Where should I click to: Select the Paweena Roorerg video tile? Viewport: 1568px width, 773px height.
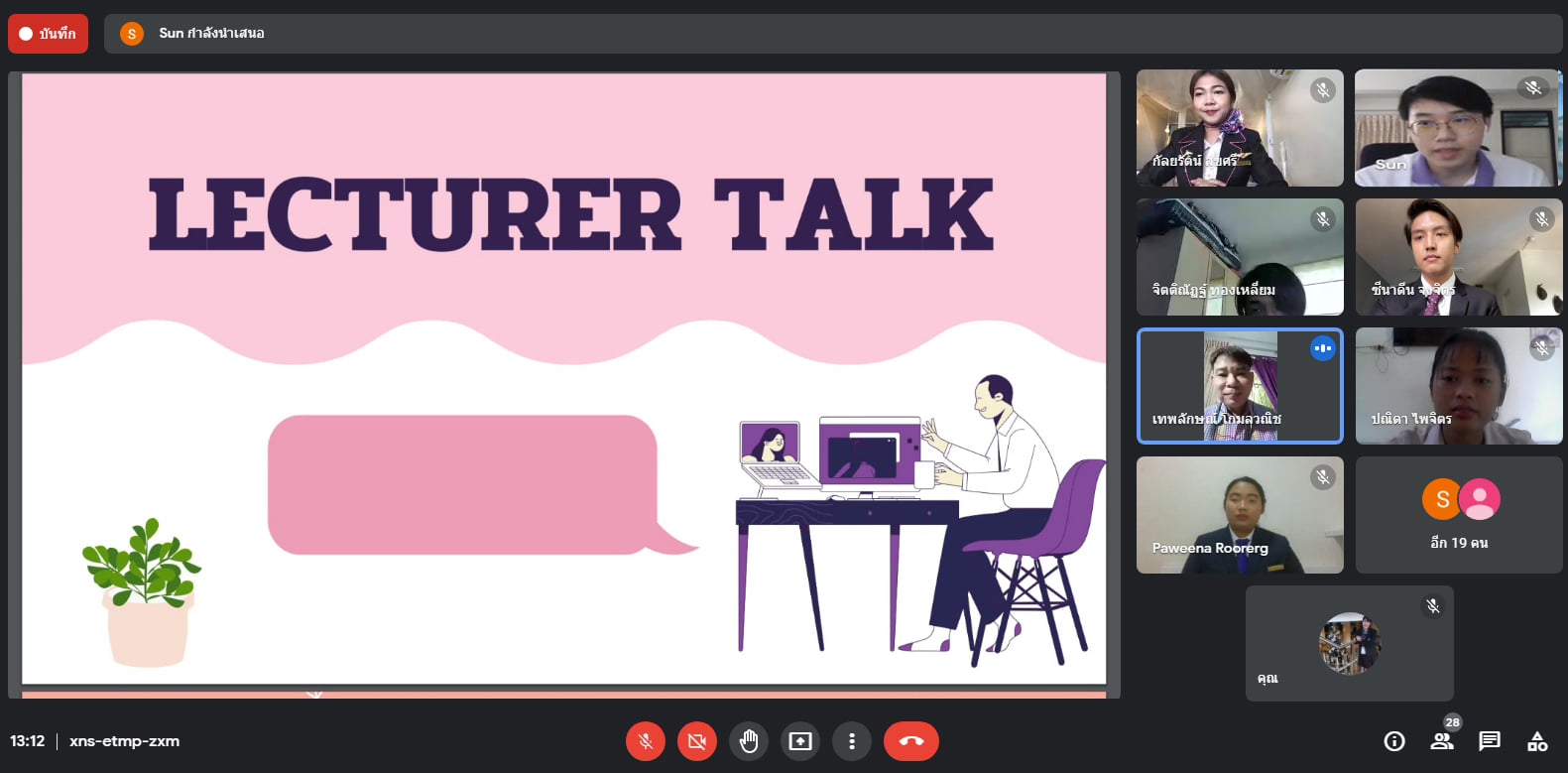(1239, 515)
